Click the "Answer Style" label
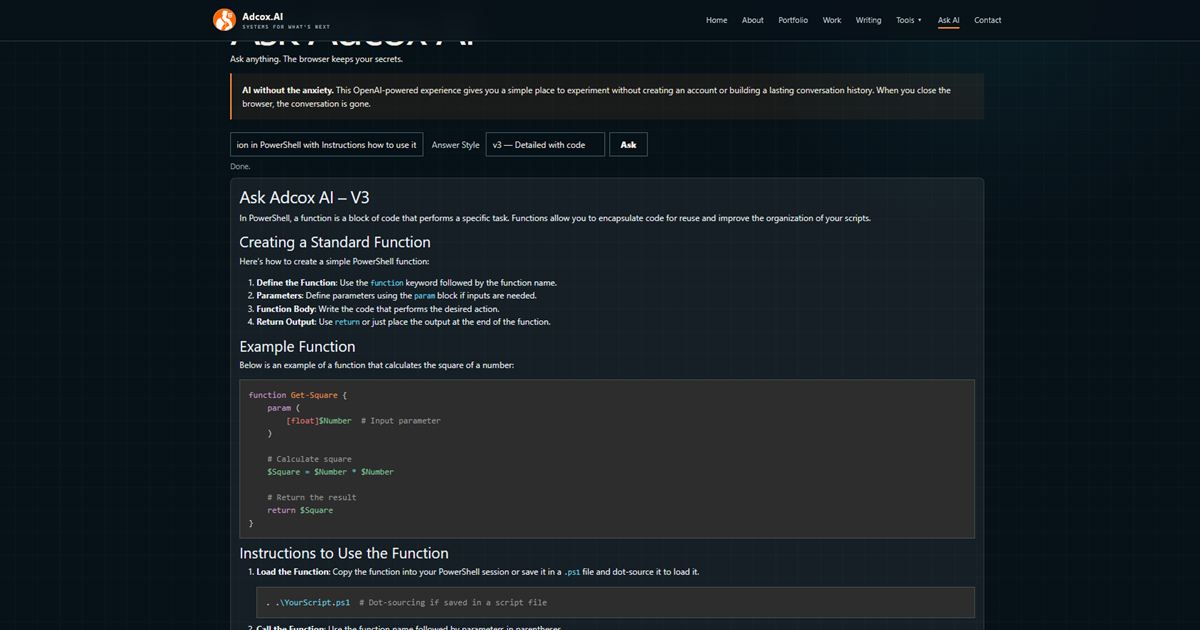The image size is (1200, 630). click(x=455, y=145)
